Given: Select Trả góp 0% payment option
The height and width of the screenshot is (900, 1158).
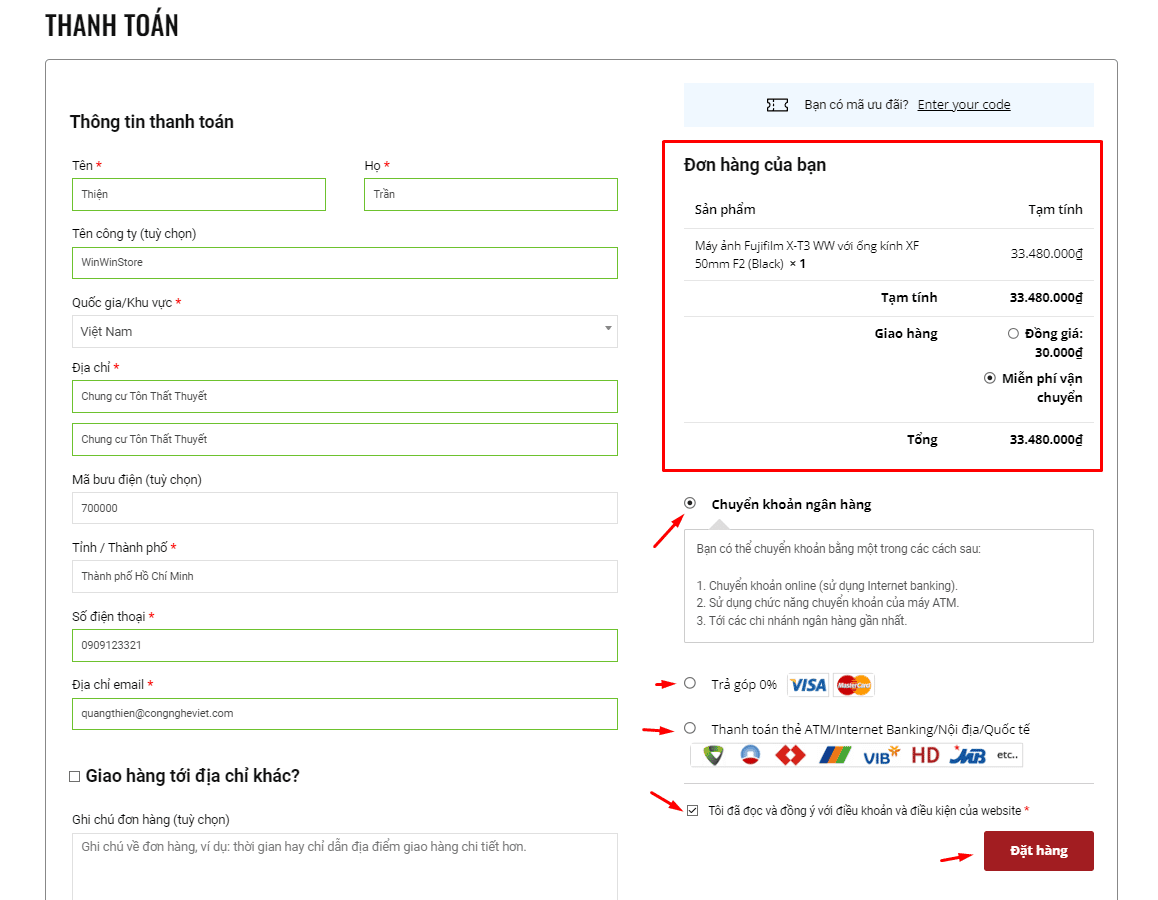Looking at the screenshot, I should coord(690,684).
